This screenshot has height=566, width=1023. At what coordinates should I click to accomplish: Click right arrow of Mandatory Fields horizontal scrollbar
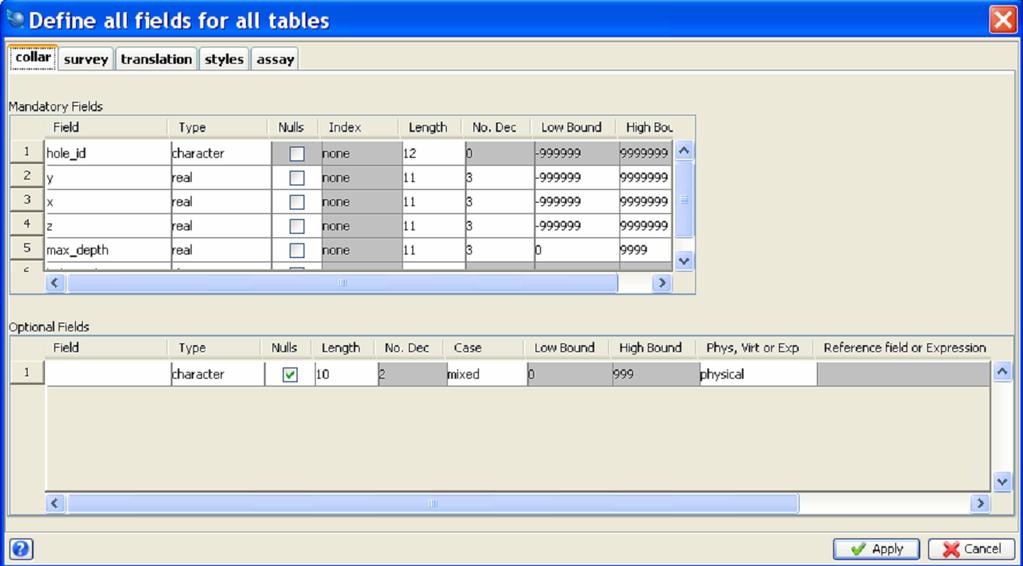click(x=662, y=283)
